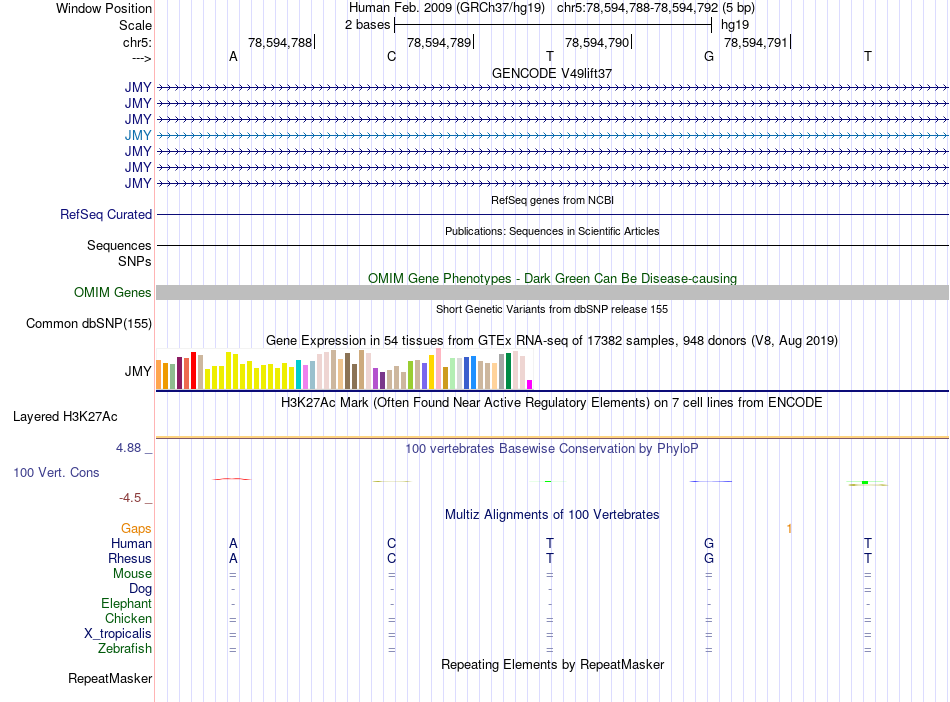
Task: Click base C in the reference sequence row
Action: click(x=391, y=56)
